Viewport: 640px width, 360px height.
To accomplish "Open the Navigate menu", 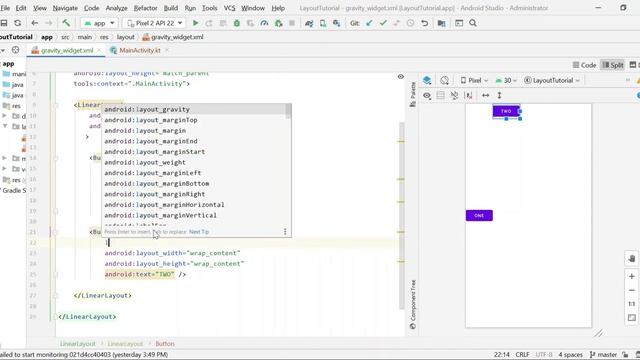I will tap(65, 8).
